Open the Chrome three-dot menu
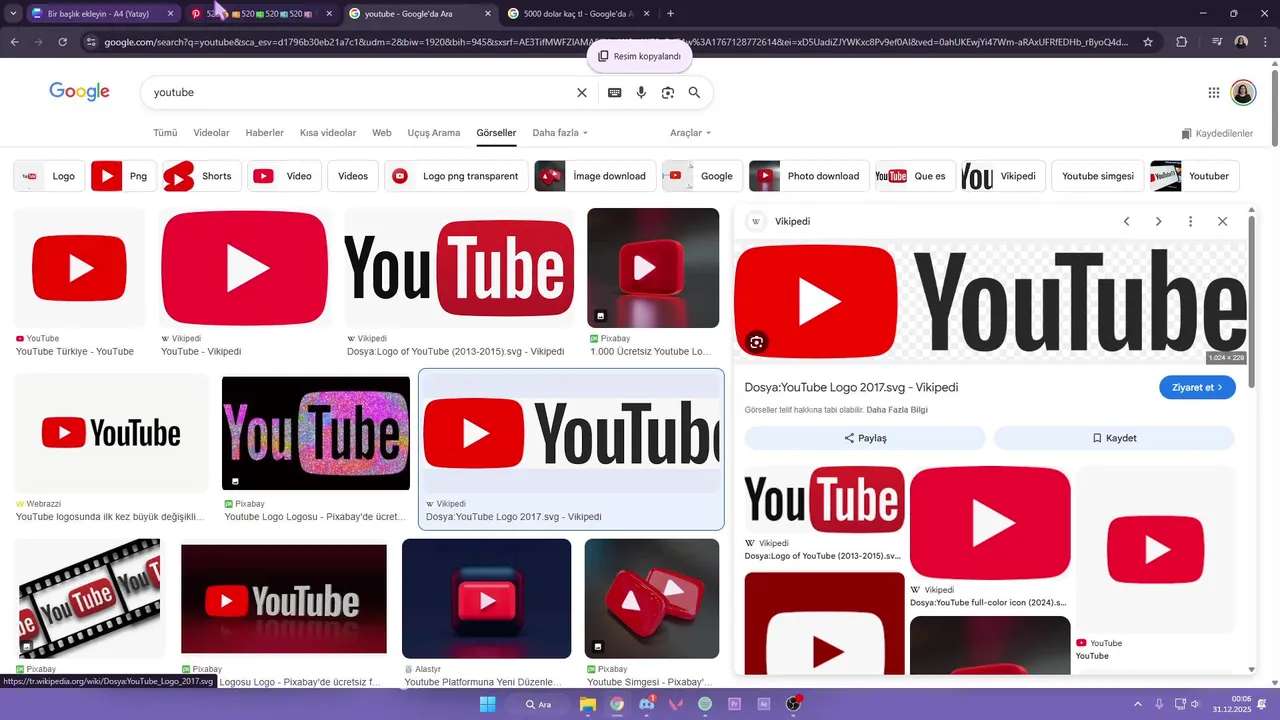1280x720 pixels. click(1265, 42)
